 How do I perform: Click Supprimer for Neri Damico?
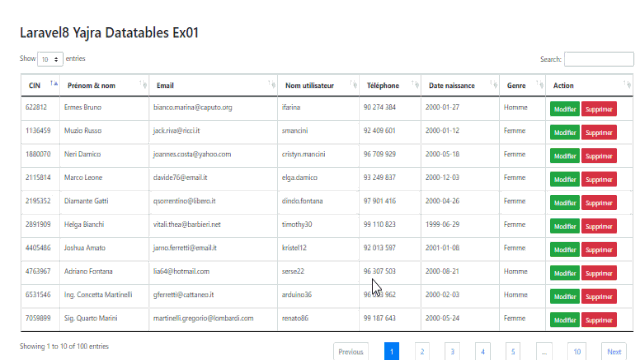[599, 156]
